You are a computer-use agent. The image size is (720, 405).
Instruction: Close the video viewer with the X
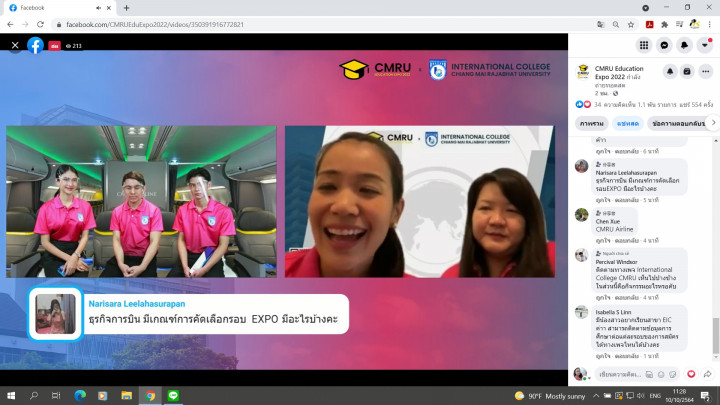tap(15, 45)
